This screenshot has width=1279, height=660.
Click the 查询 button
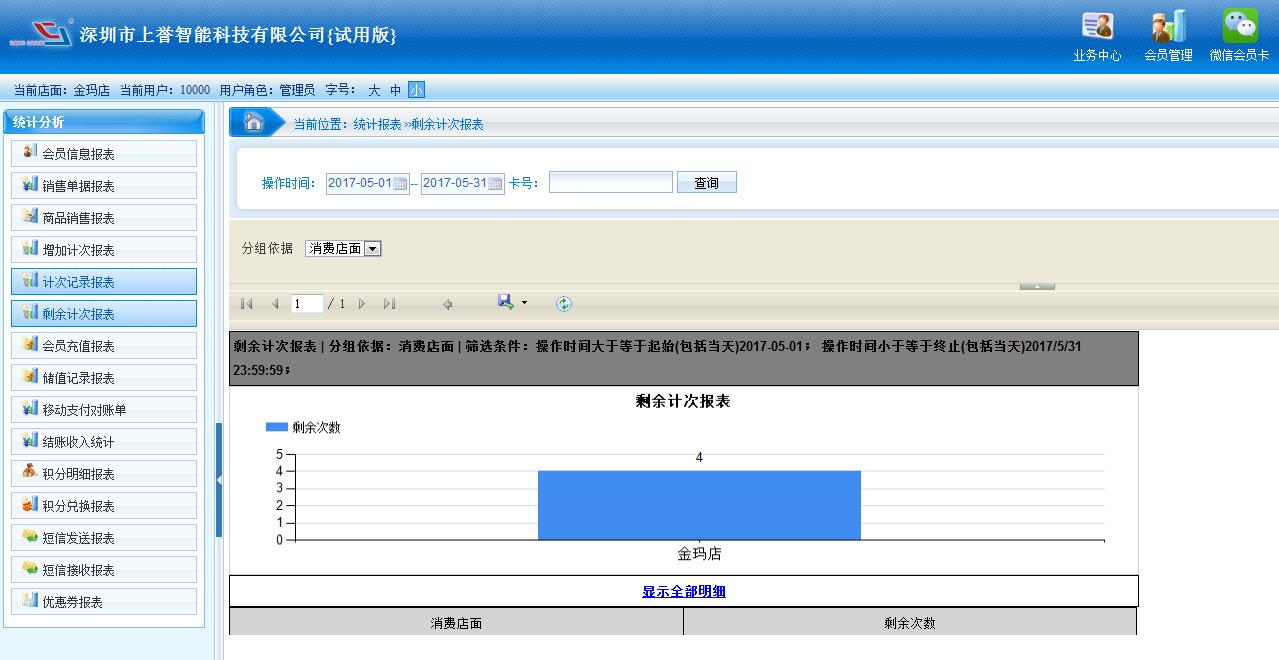tap(706, 183)
